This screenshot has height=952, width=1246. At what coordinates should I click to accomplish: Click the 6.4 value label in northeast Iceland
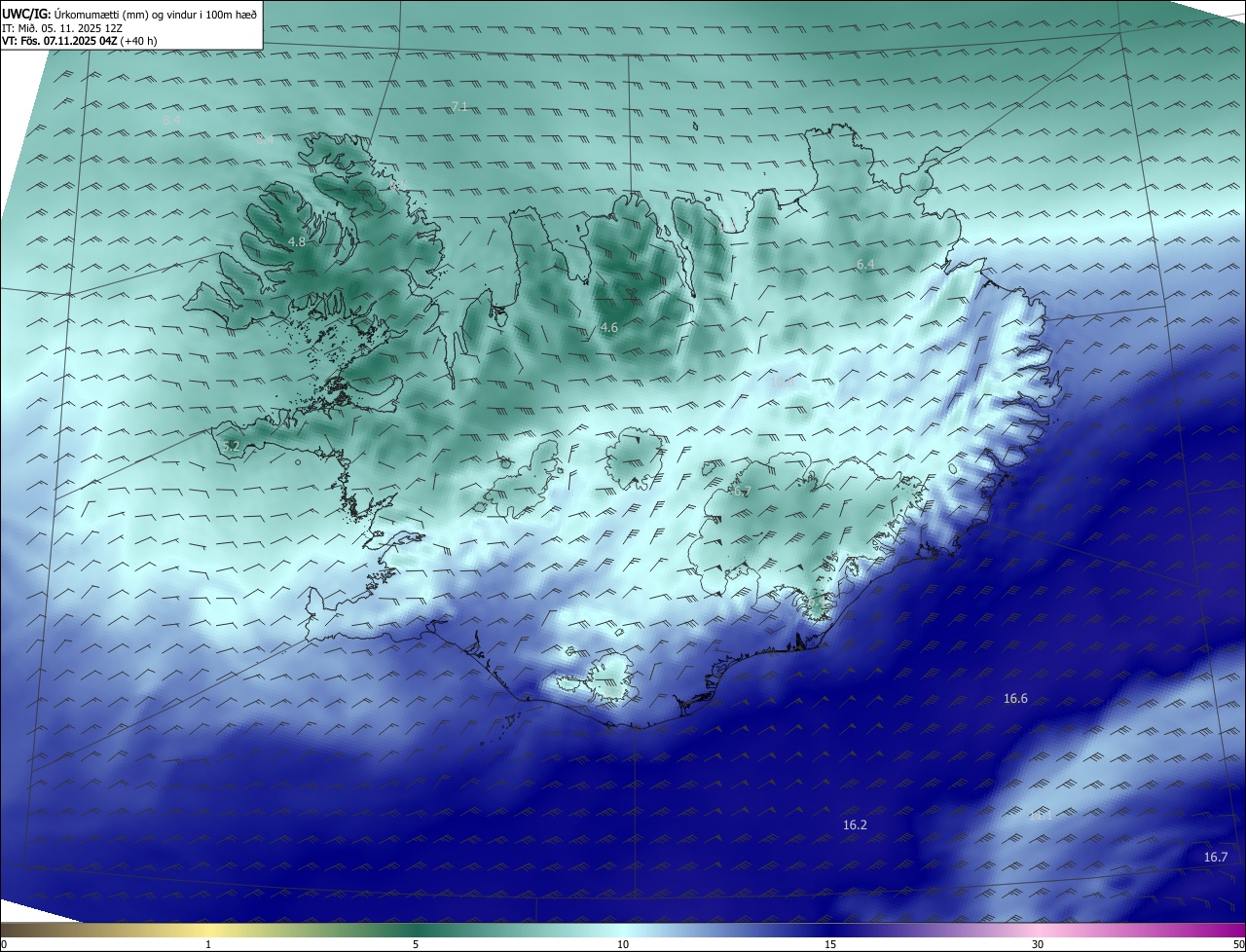tap(865, 265)
